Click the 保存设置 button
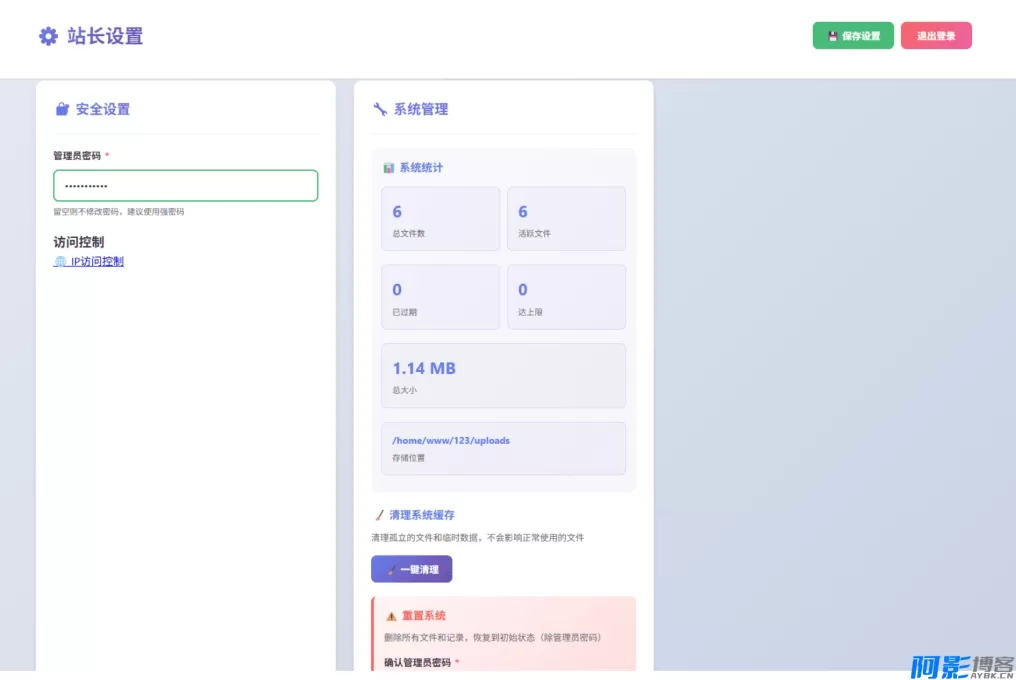 coord(853,35)
